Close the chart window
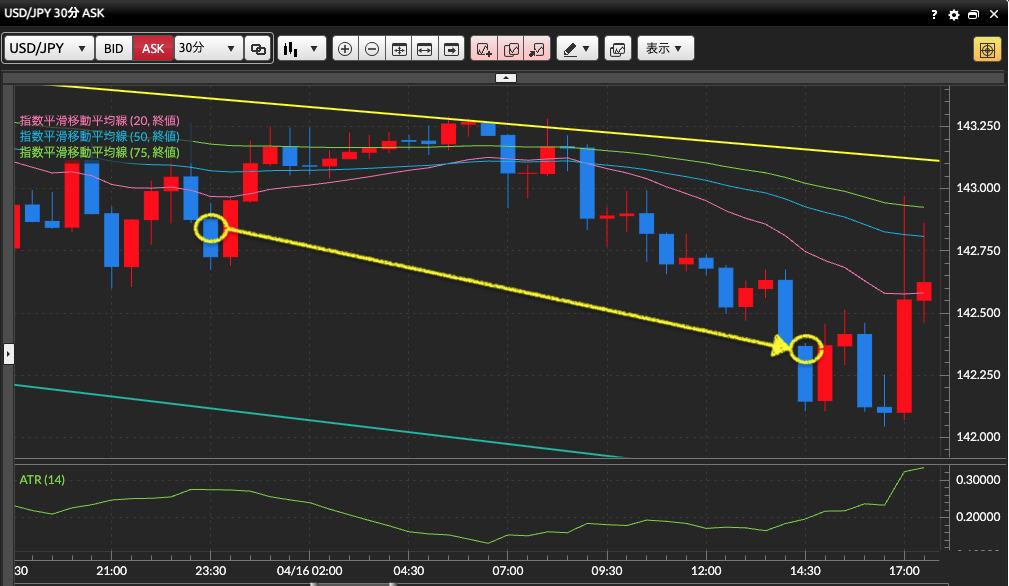 [994, 14]
